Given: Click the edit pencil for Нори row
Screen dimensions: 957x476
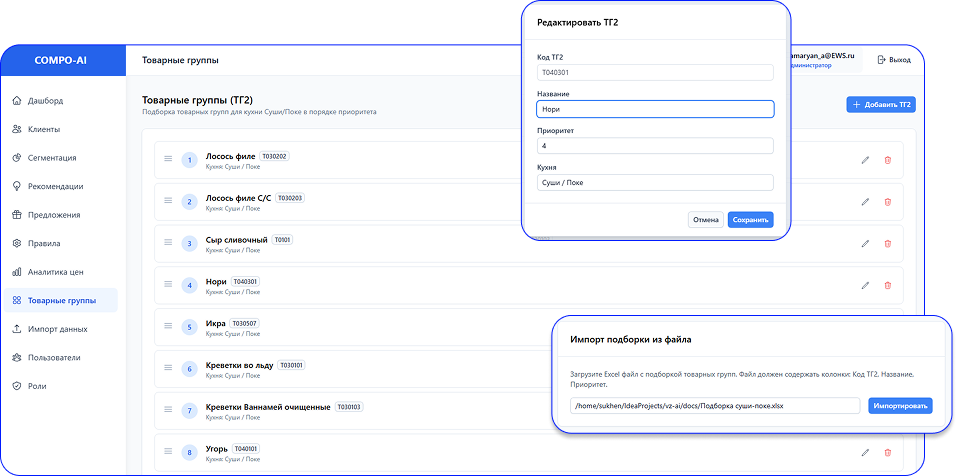Looking at the screenshot, I should coord(865,286).
